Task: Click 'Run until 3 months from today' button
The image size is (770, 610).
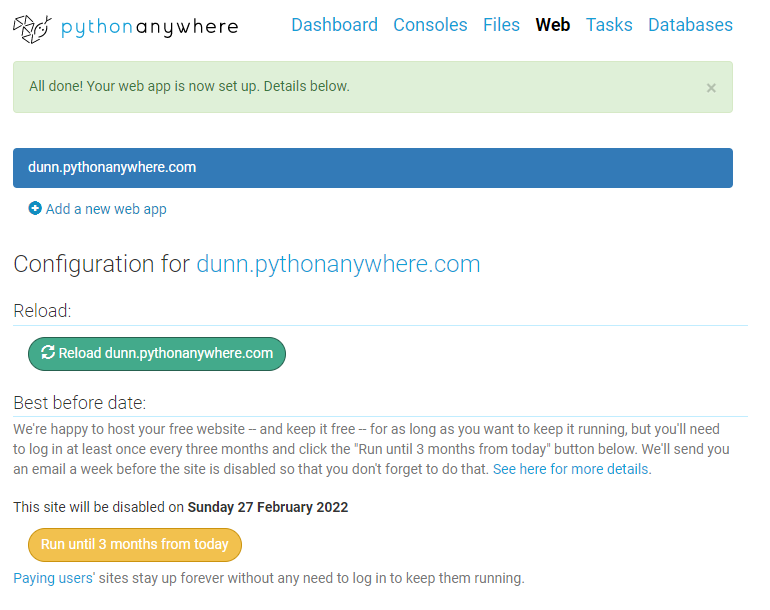Action: coord(135,545)
